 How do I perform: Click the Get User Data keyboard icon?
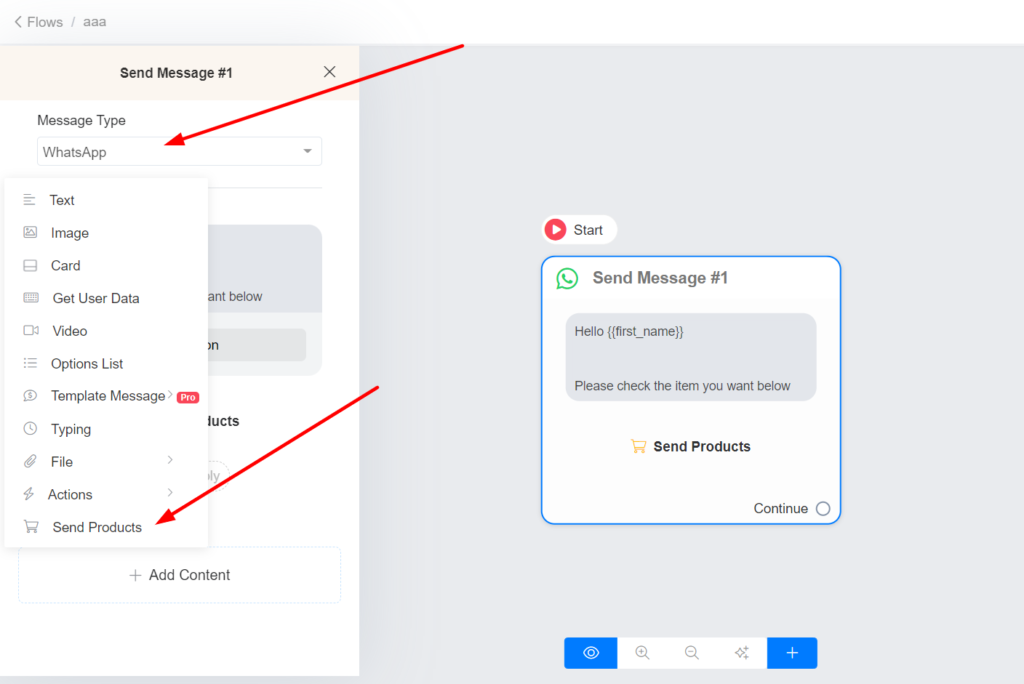pyautogui.click(x=31, y=298)
